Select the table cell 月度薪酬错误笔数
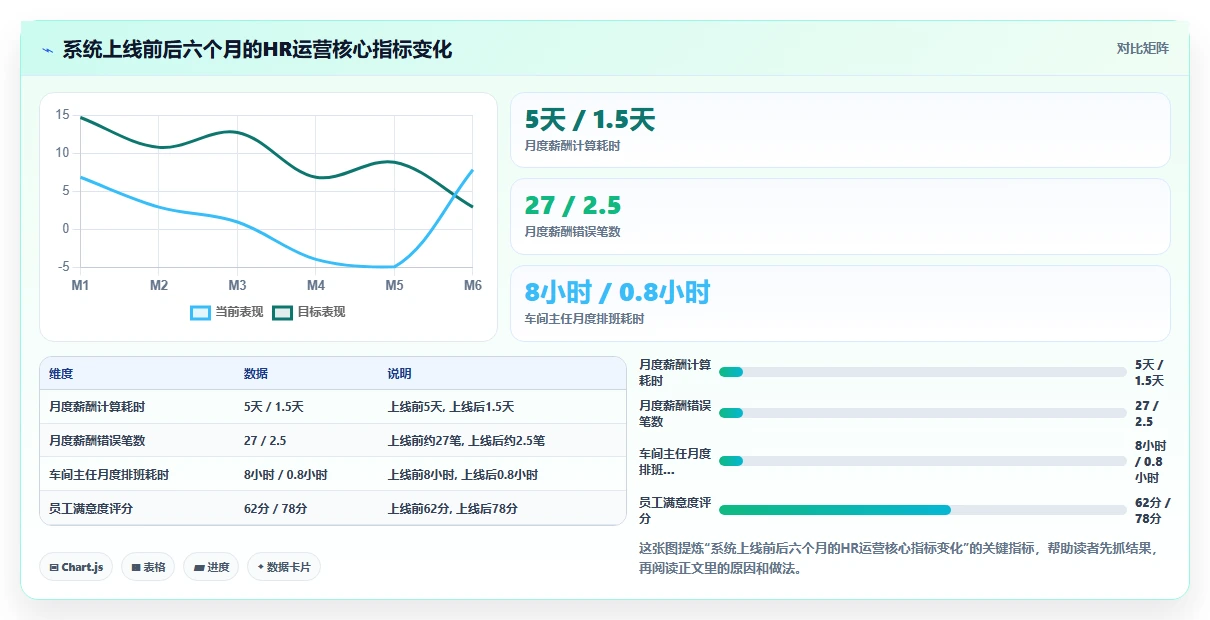 point(97,441)
